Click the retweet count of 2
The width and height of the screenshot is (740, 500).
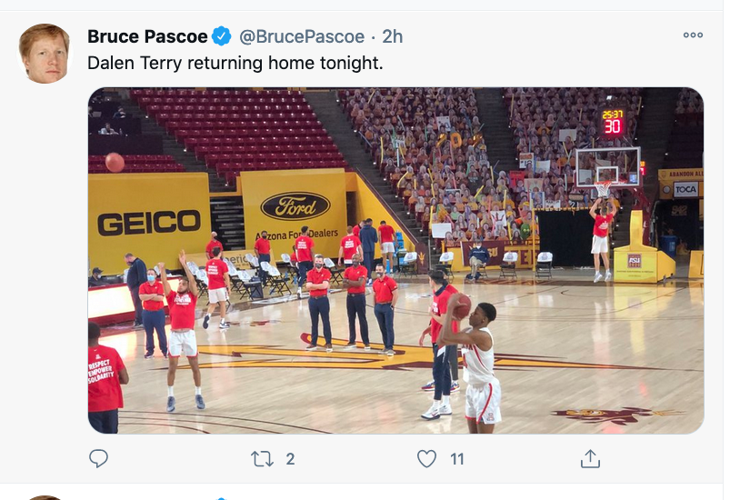(290, 459)
